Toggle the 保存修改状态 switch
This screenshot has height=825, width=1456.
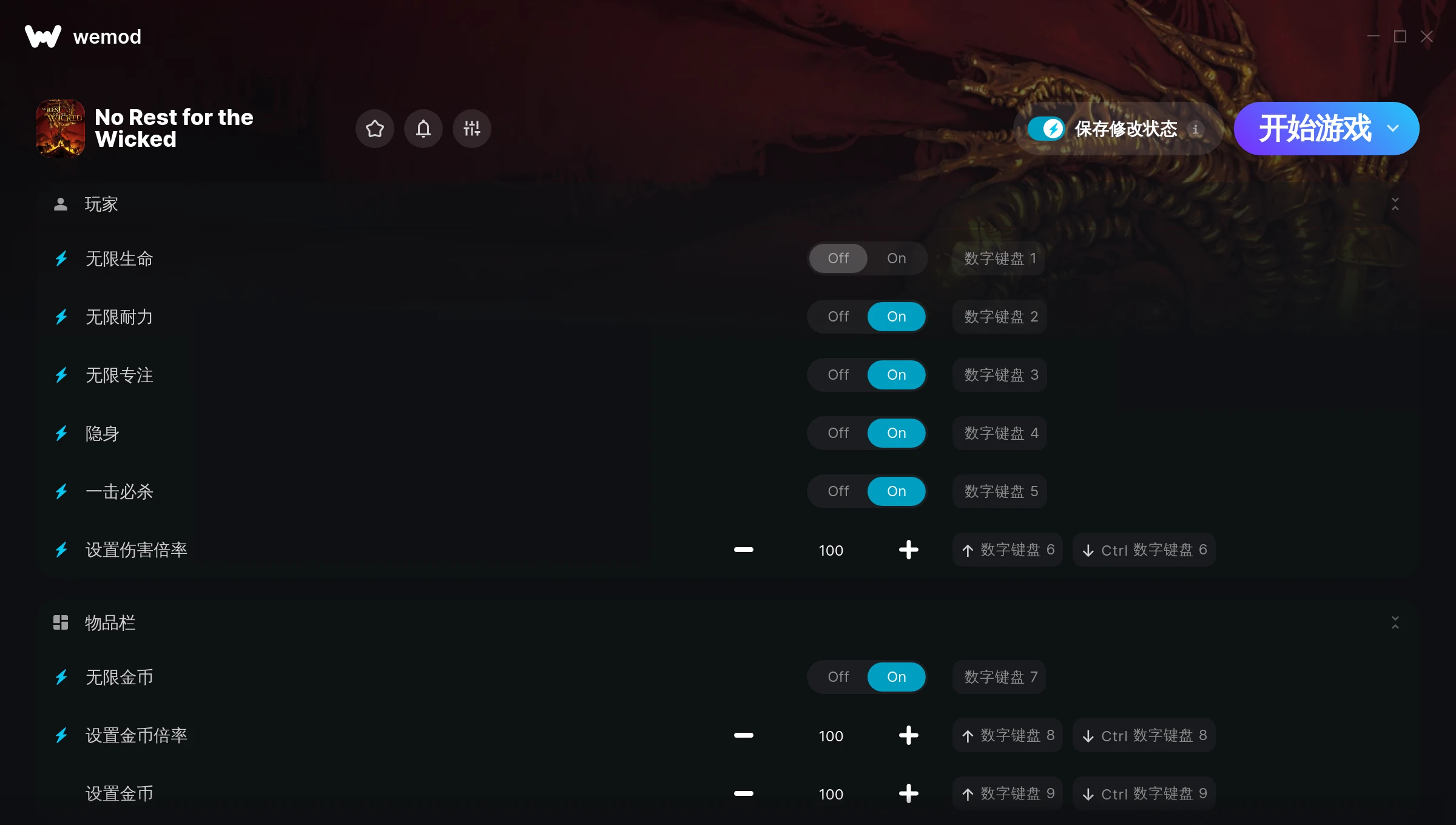(1046, 129)
